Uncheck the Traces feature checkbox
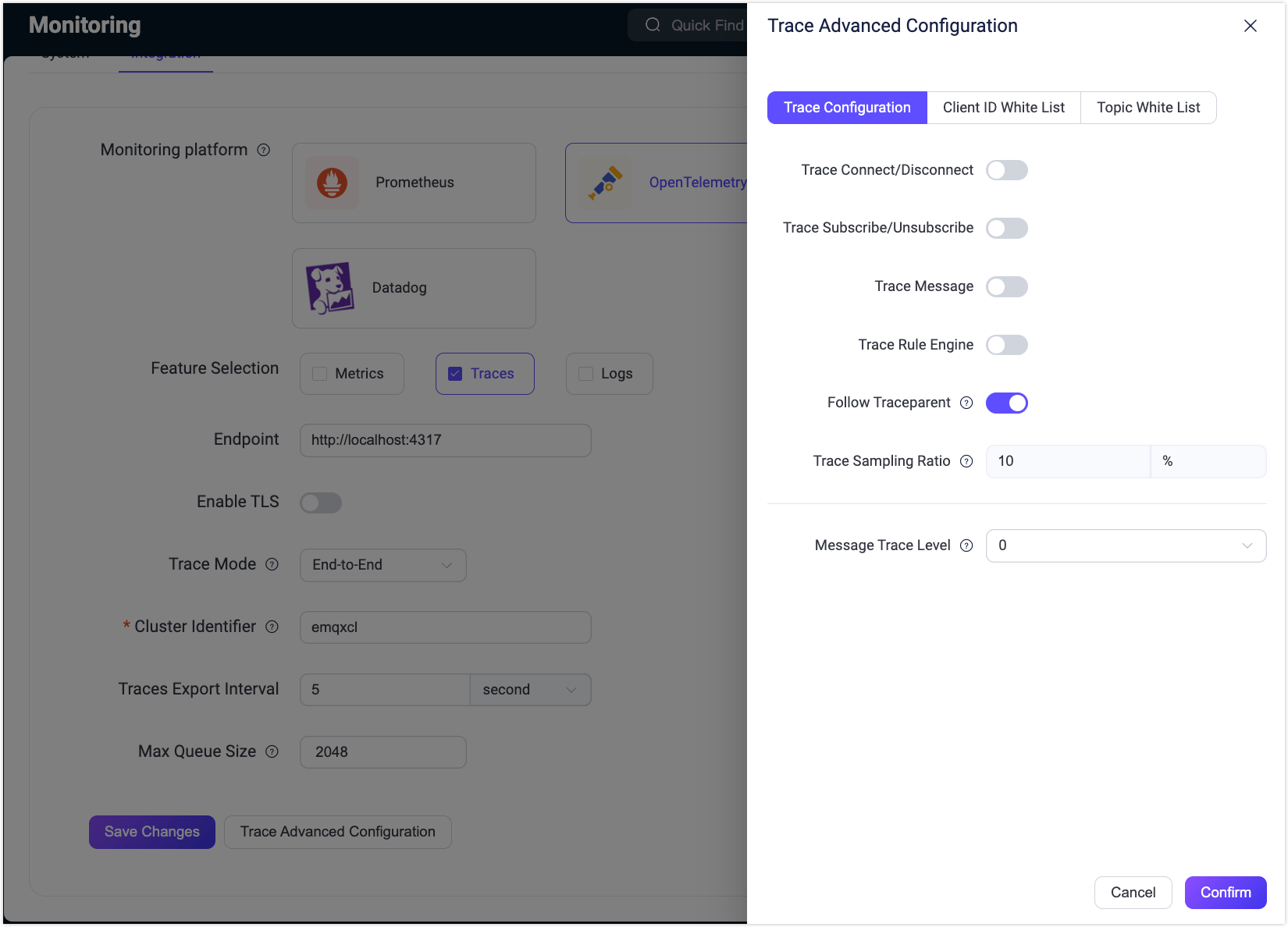This screenshot has height=927, width=1288. [x=455, y=374]
